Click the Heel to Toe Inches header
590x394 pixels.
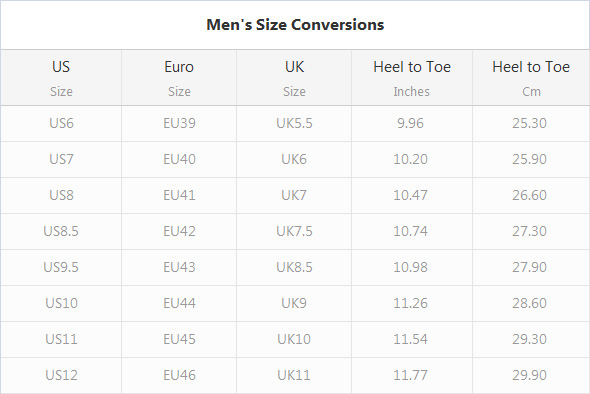click(x=412, y=78)
